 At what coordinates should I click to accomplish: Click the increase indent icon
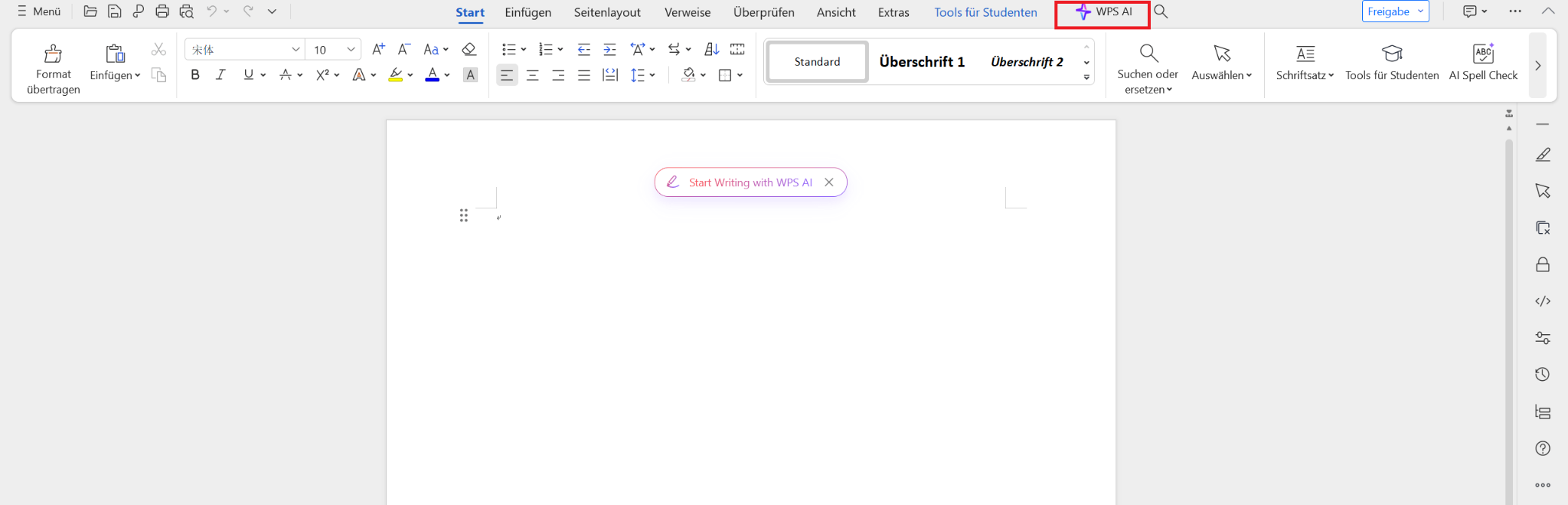tap(609, 50)
